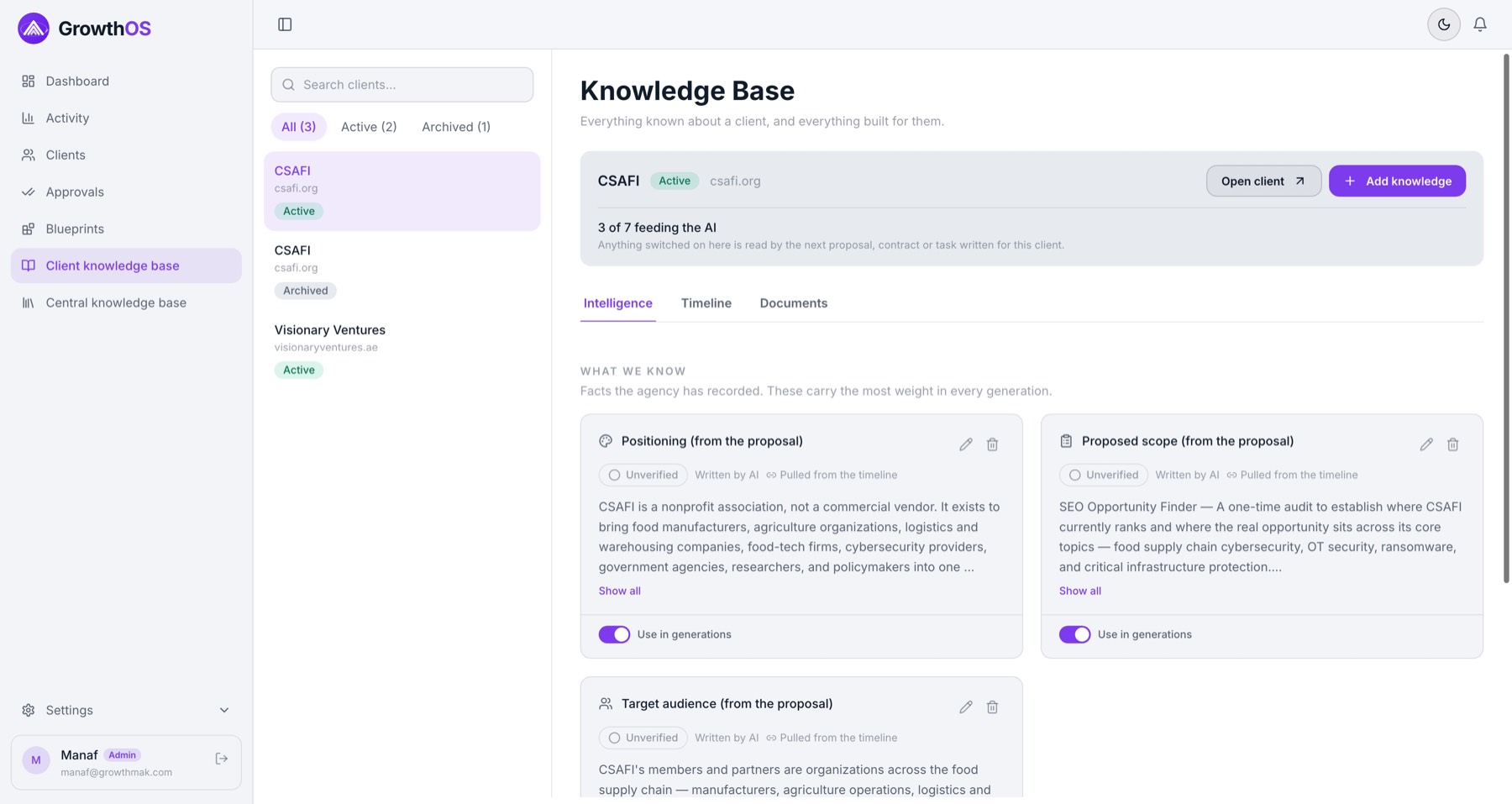1512x804 pixels.
Task: Click the GrowthOS logo icon
Action: pyautogui.click(x=34, y=29)
